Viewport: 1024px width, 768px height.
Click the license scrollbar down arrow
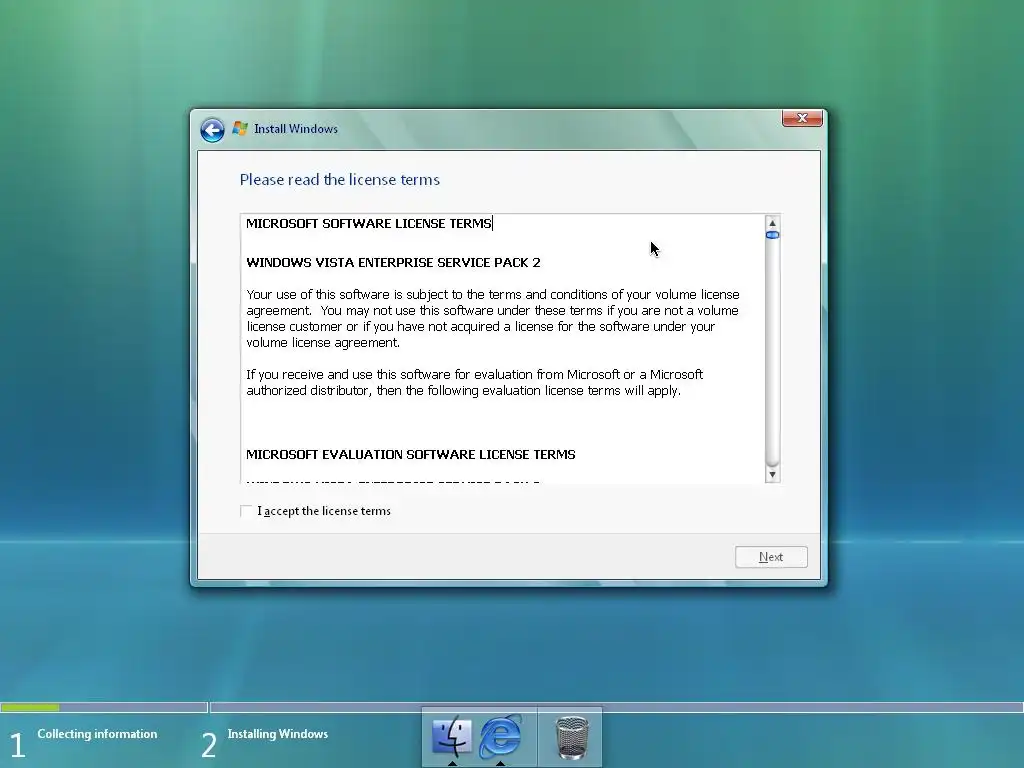[772, 475]
